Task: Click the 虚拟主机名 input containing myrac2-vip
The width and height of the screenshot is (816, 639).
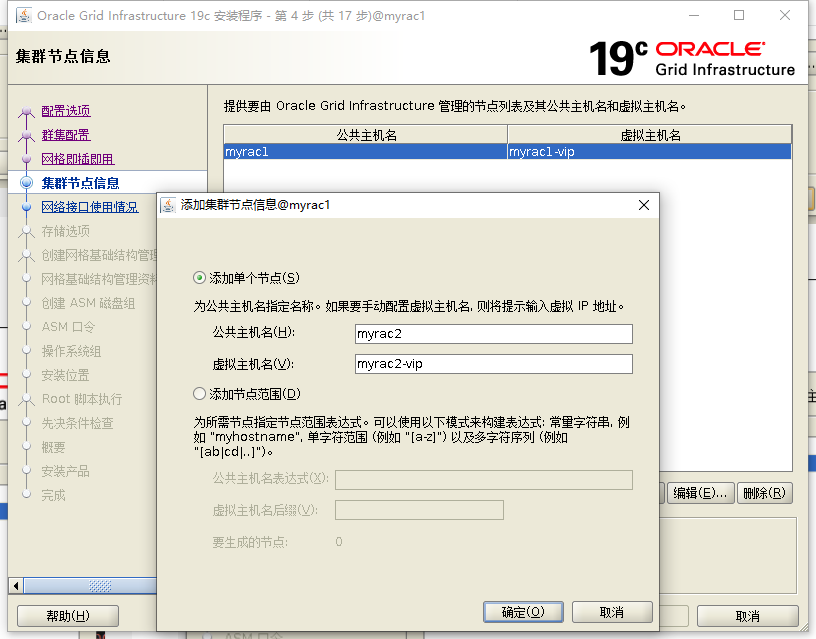Action: pyautogui.click(x=493, y=362)
